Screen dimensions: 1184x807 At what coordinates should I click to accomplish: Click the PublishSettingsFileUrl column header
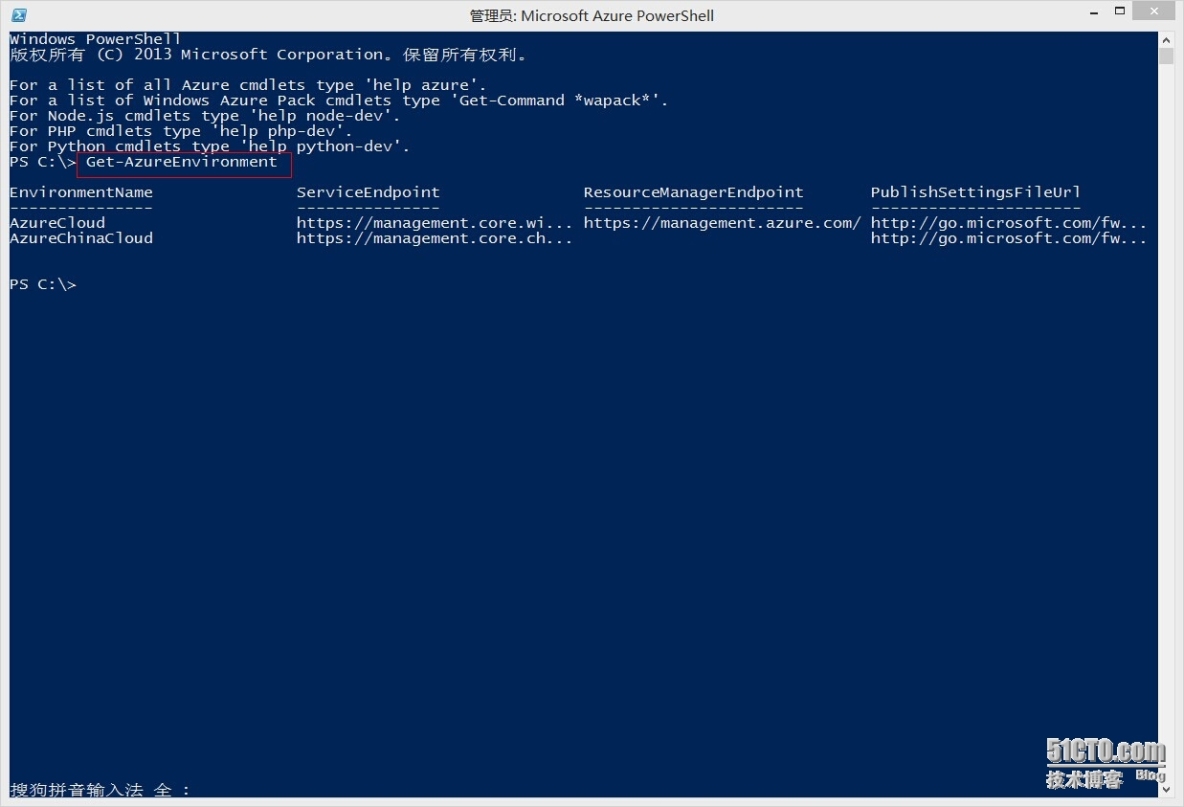pos(975,192)
